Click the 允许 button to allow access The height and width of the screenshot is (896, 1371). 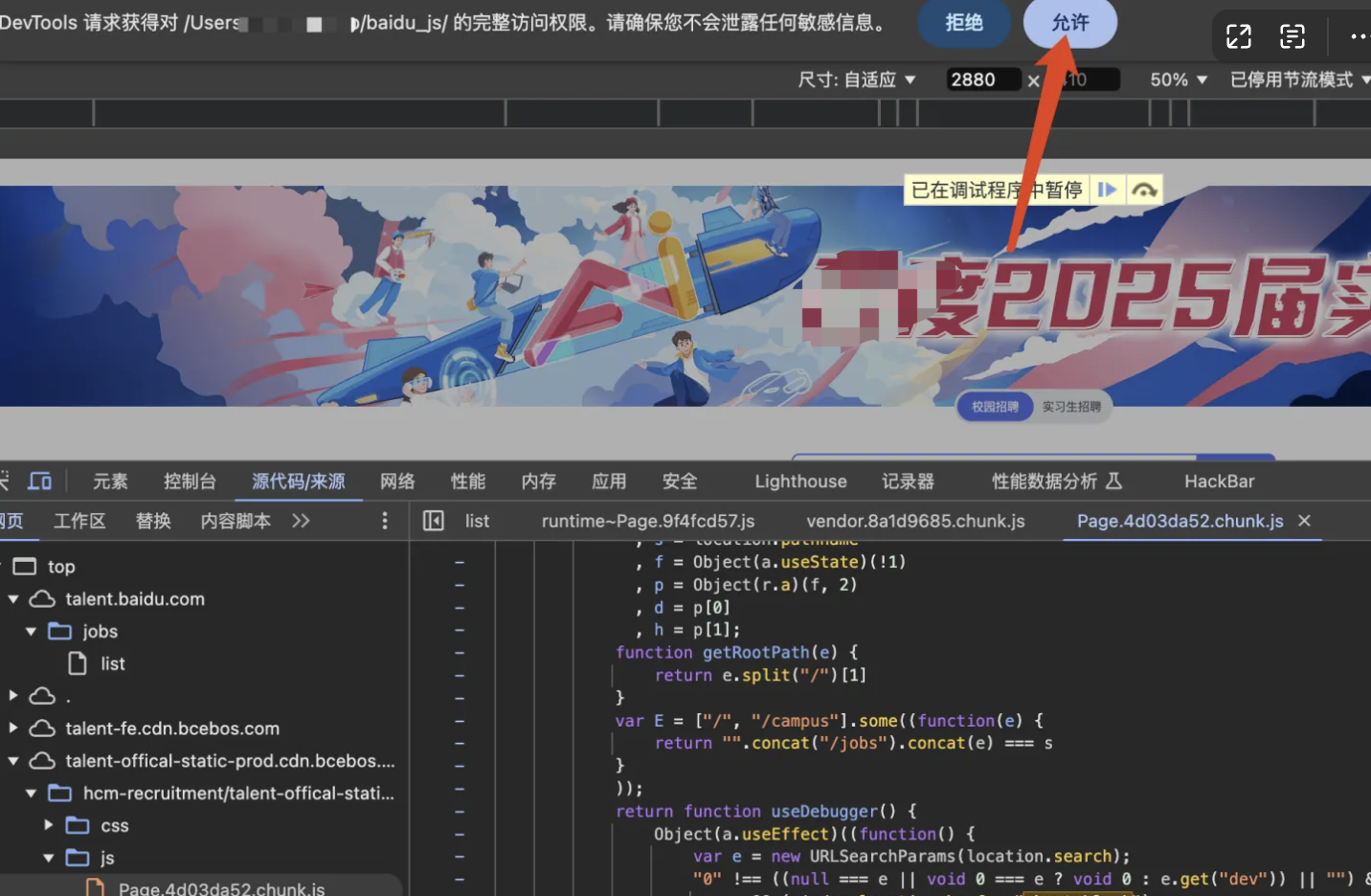click(x=1069, y=23)
